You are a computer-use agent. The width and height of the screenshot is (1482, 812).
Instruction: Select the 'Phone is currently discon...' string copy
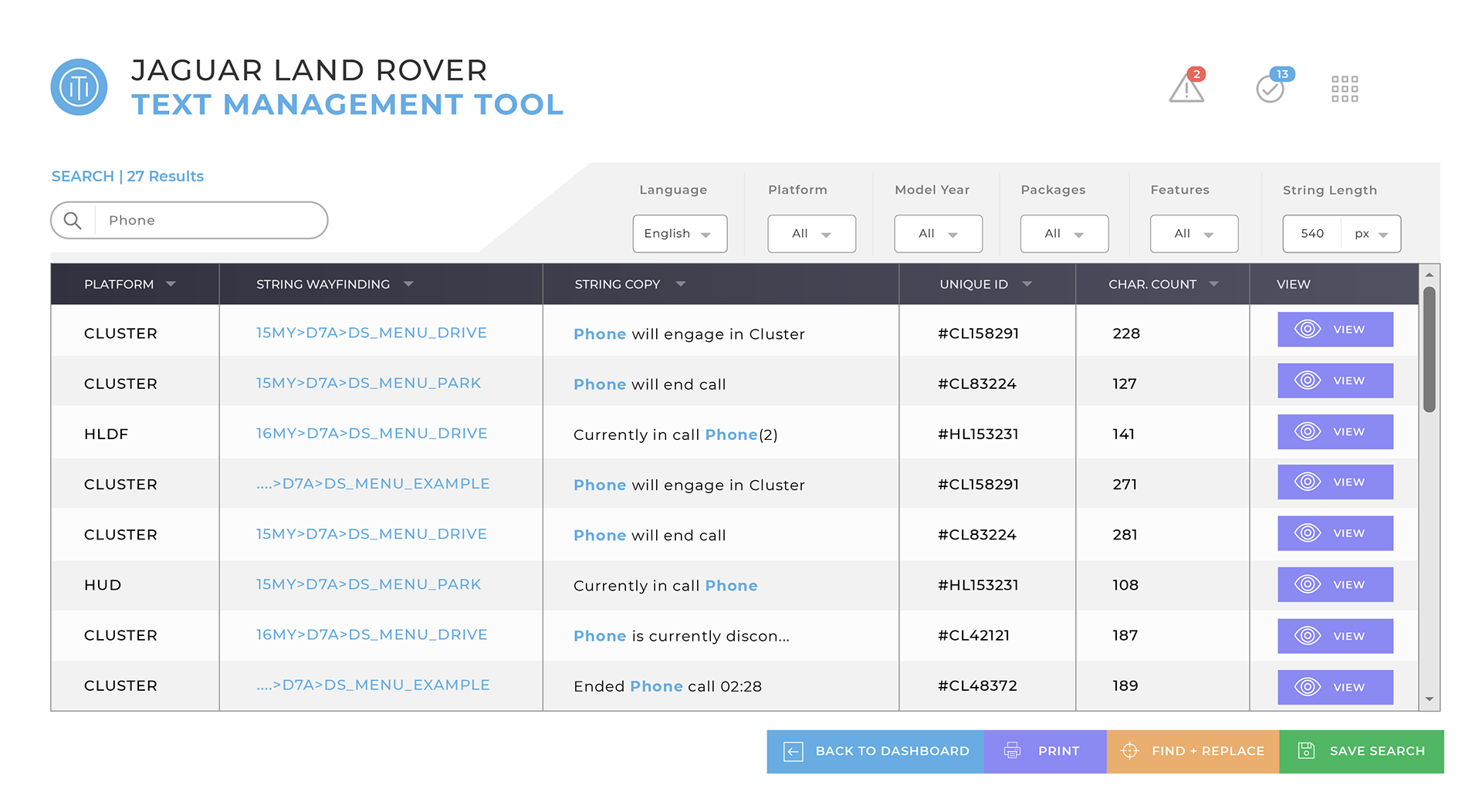tap(681, 636)
